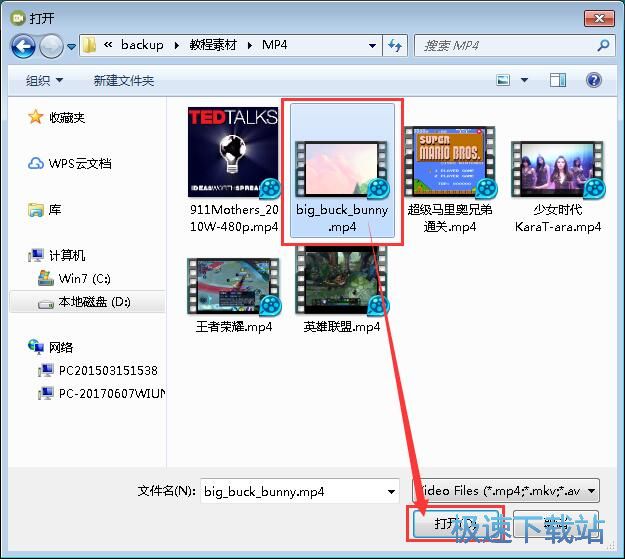Image resolution: width=625 pixels, height=559 pixels.
Task: Select the Super Mario Bros video thumbnail
Action: (450, 161)
